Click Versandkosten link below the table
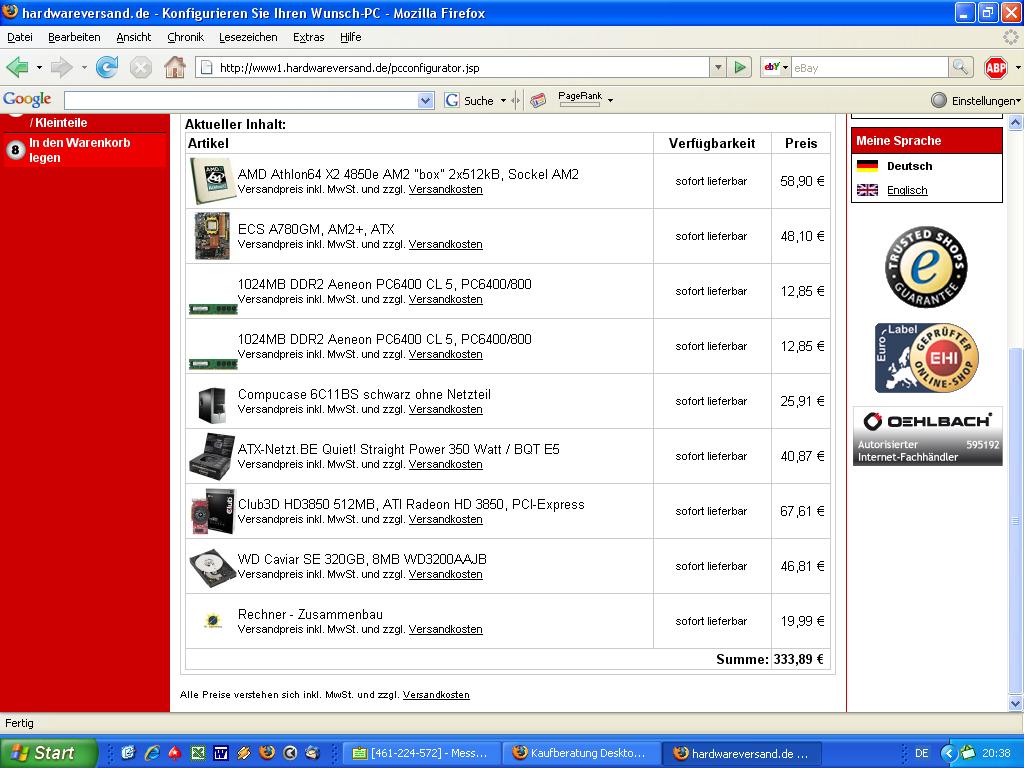 coord(436,695)
